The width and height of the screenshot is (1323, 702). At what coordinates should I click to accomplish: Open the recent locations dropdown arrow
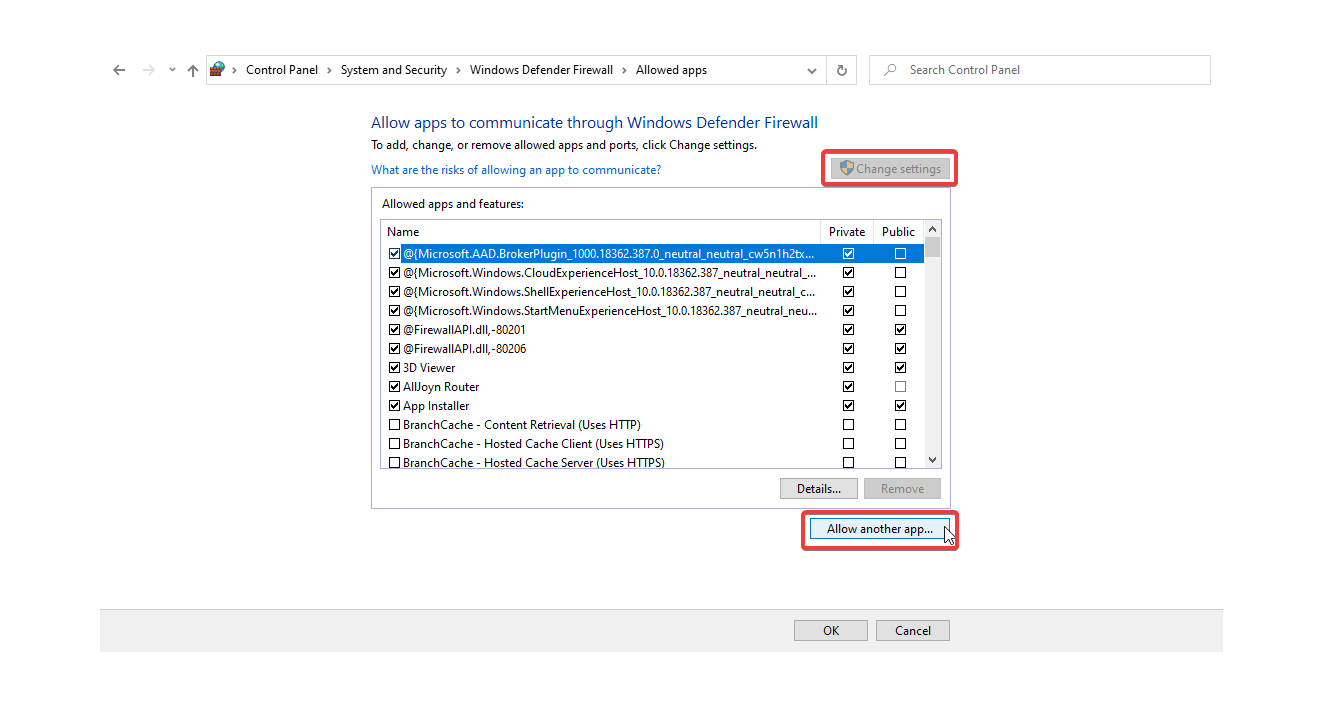tap(172, 70)
